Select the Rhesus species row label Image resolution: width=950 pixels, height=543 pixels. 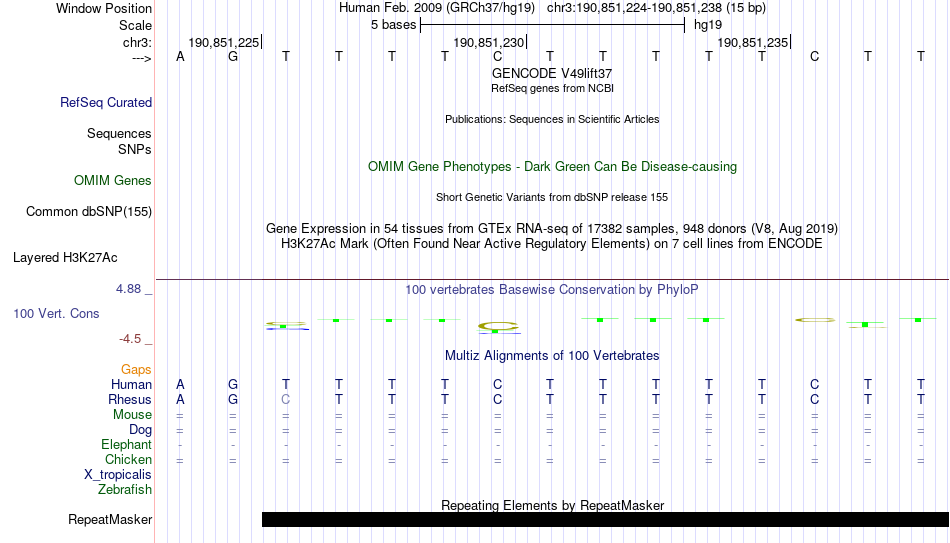(130, 400)
